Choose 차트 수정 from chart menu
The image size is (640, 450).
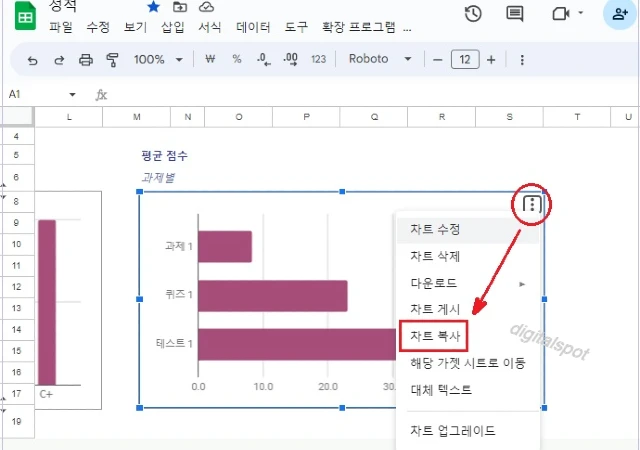(468, 229)
